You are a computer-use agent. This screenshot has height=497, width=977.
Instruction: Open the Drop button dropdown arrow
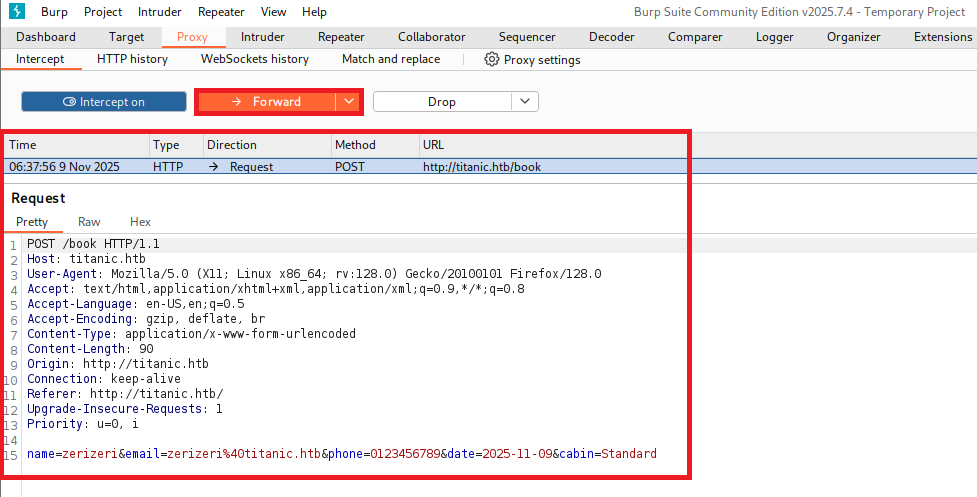(x=525, y=102)
